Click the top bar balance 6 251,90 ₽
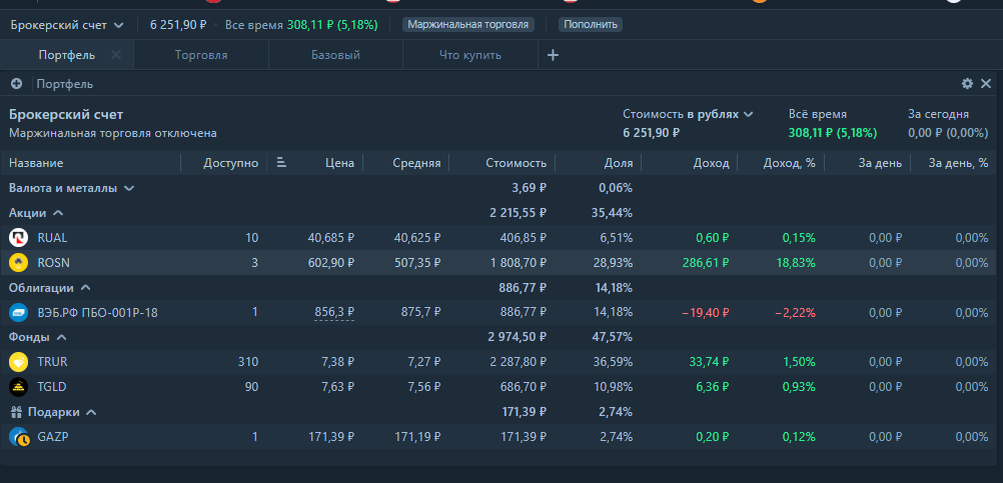Viewport: 1003px width, 483px height. point(178,25)
